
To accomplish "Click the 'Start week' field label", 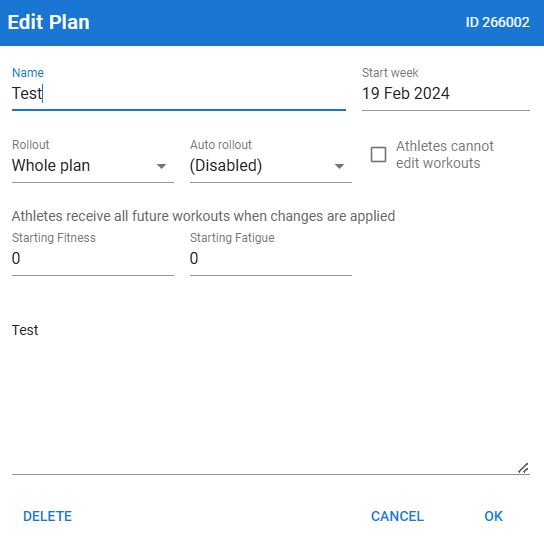I will click(x=390, y=73).
